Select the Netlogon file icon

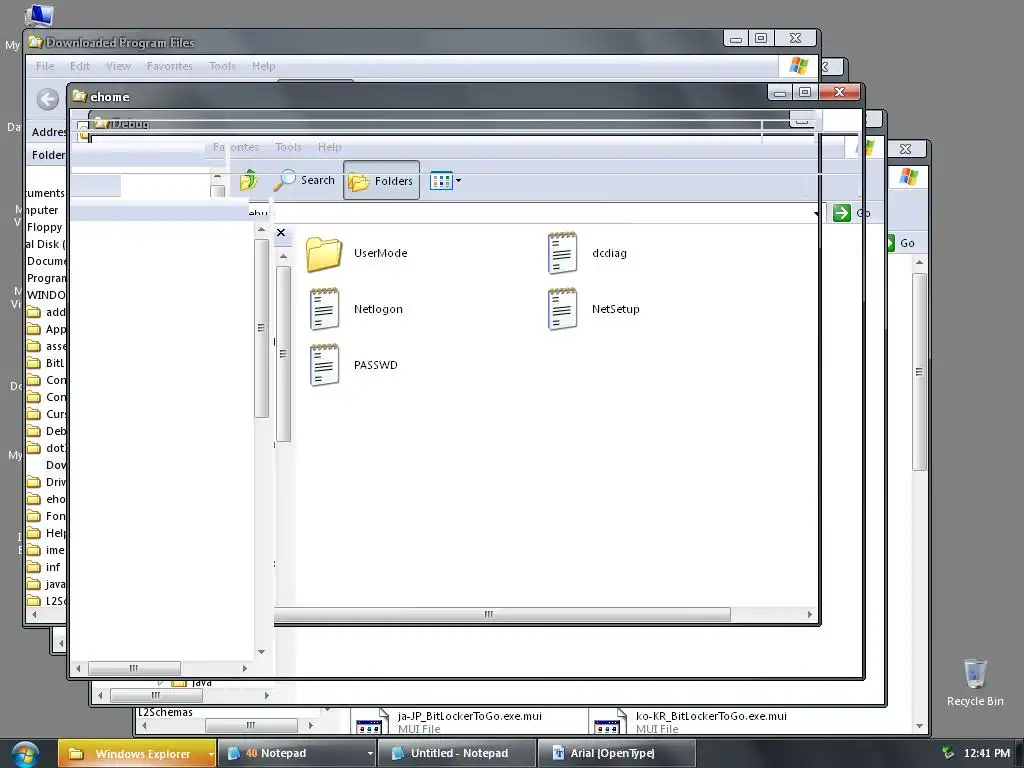[x=325, y=309]
